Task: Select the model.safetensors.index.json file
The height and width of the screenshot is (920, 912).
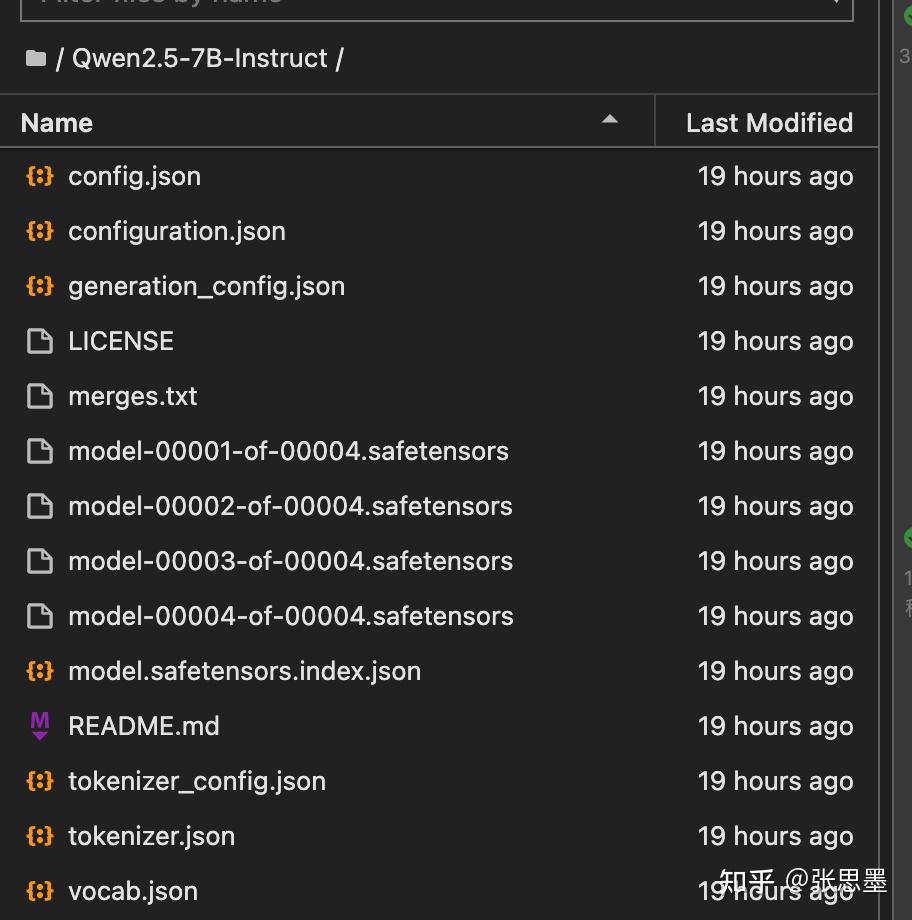Action: click(244, 672)
